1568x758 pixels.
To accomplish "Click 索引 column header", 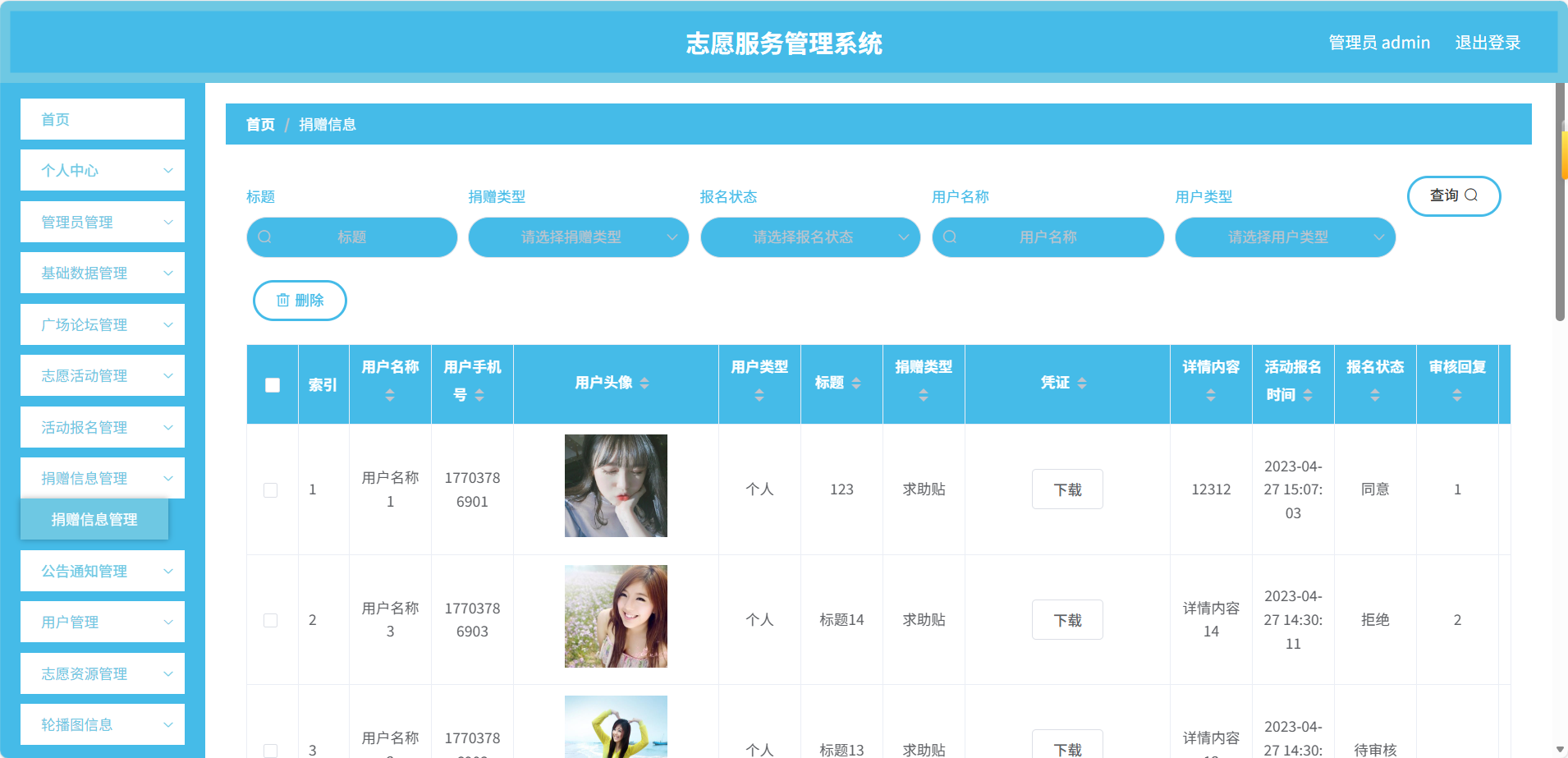I will click(x=323, y=384).
